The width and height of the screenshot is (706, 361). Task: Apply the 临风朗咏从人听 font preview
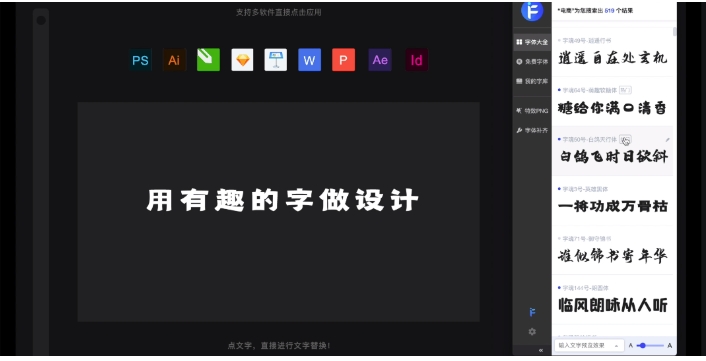(612, 305)
